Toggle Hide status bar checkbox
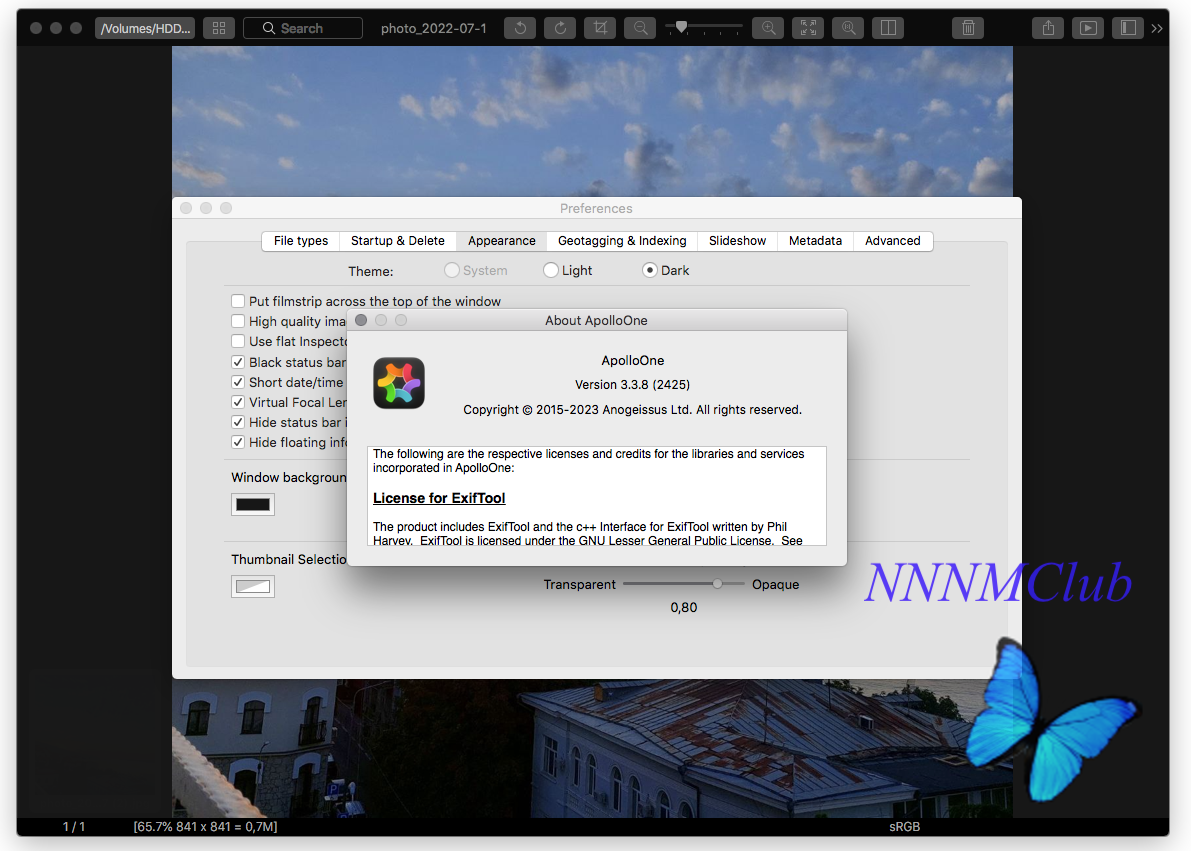 pos(238,422)
